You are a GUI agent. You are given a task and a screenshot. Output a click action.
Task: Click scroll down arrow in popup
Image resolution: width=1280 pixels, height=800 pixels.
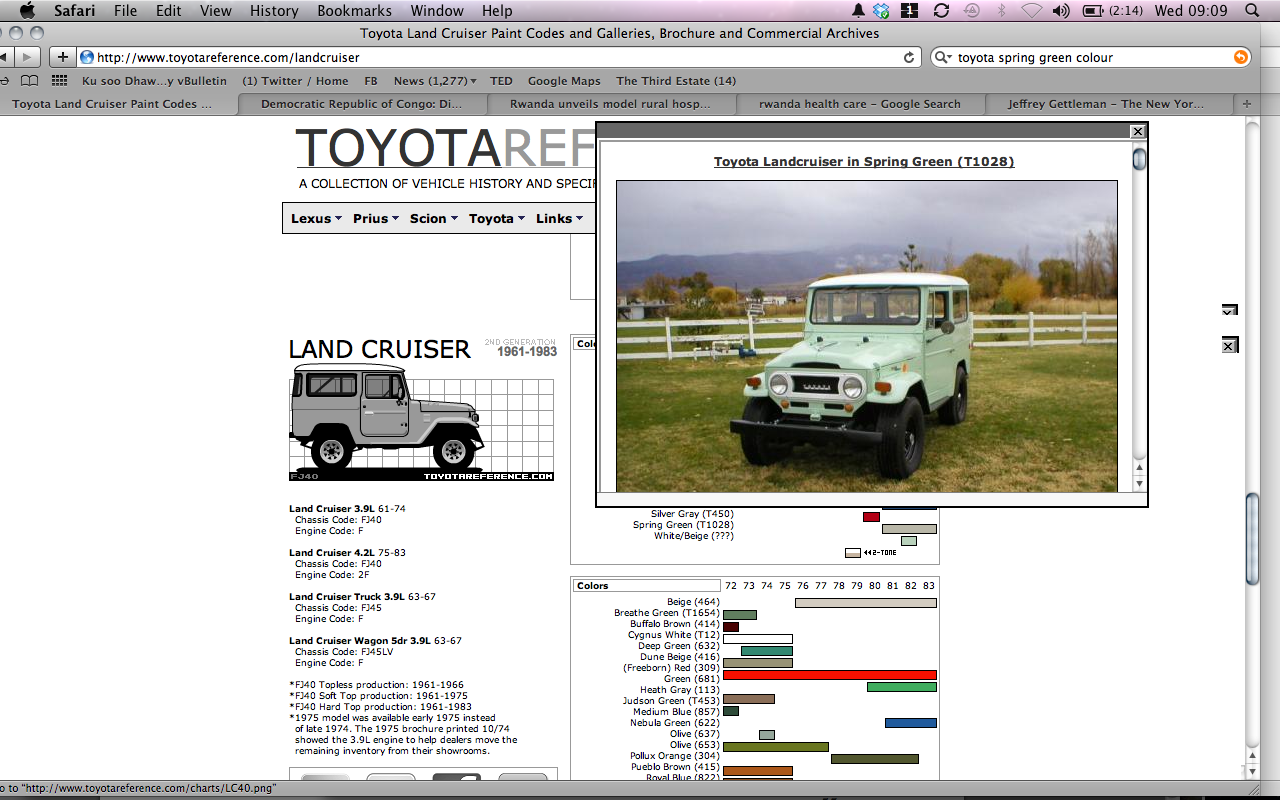[x=1138, y=484]
